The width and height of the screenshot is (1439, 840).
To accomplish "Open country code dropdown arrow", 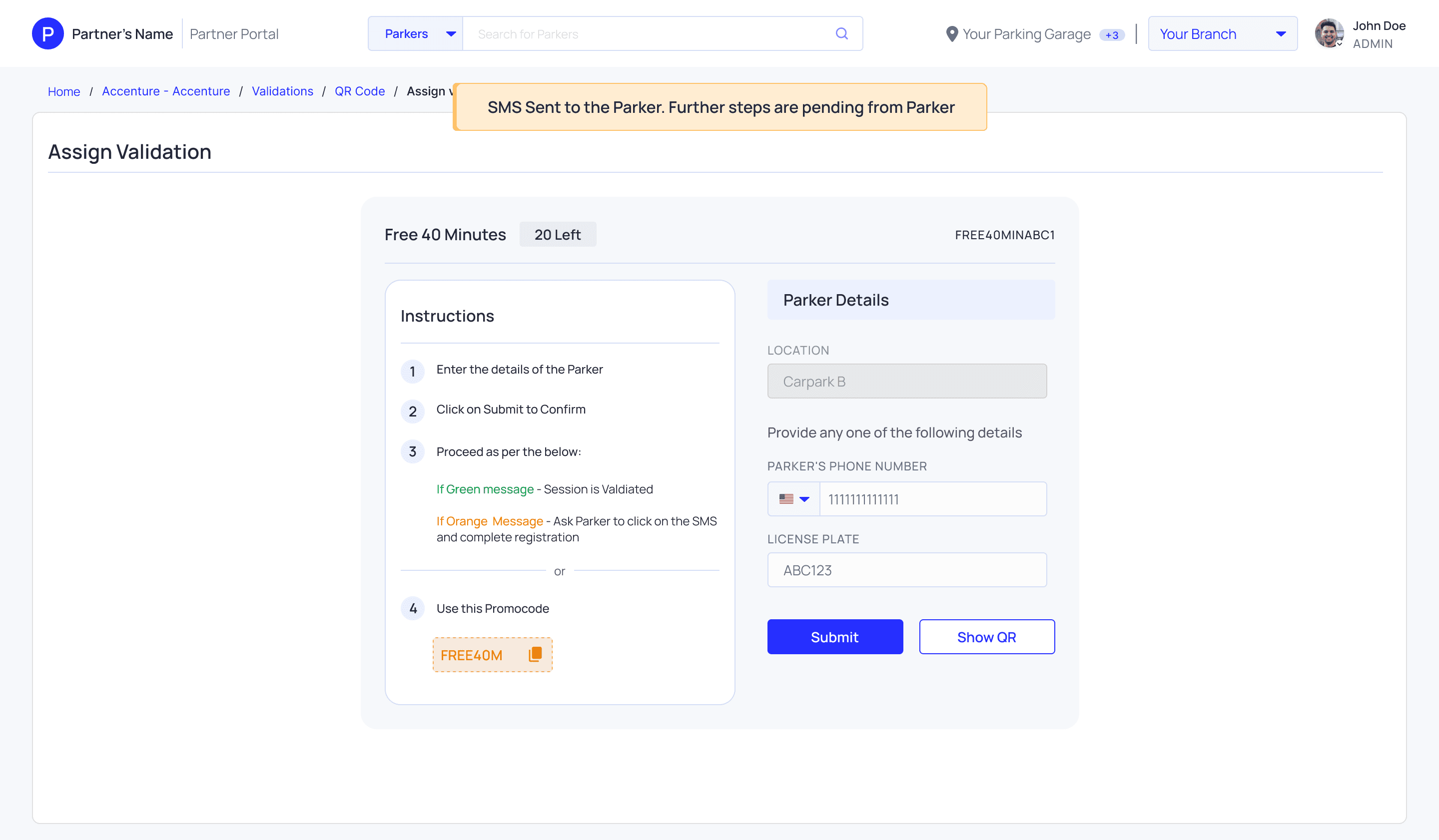I will (804, 499).
